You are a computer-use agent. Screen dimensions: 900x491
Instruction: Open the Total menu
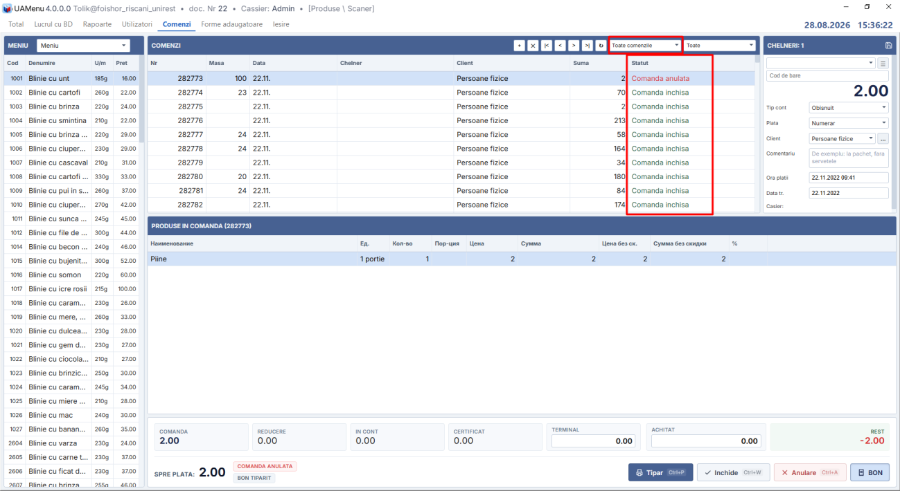(x=16, y=25)
